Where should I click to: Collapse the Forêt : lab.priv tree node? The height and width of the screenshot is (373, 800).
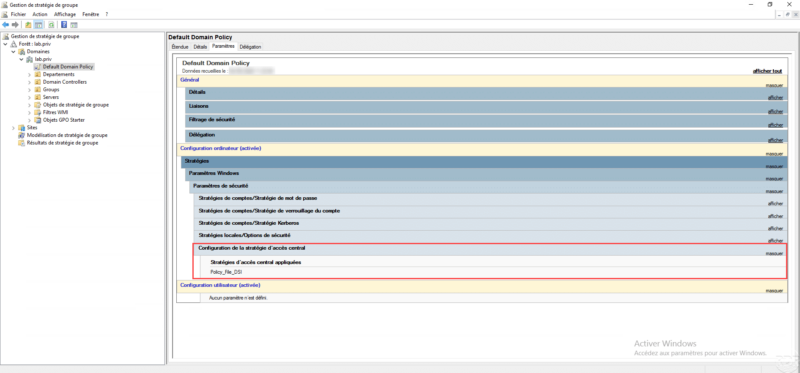(5, 44)
